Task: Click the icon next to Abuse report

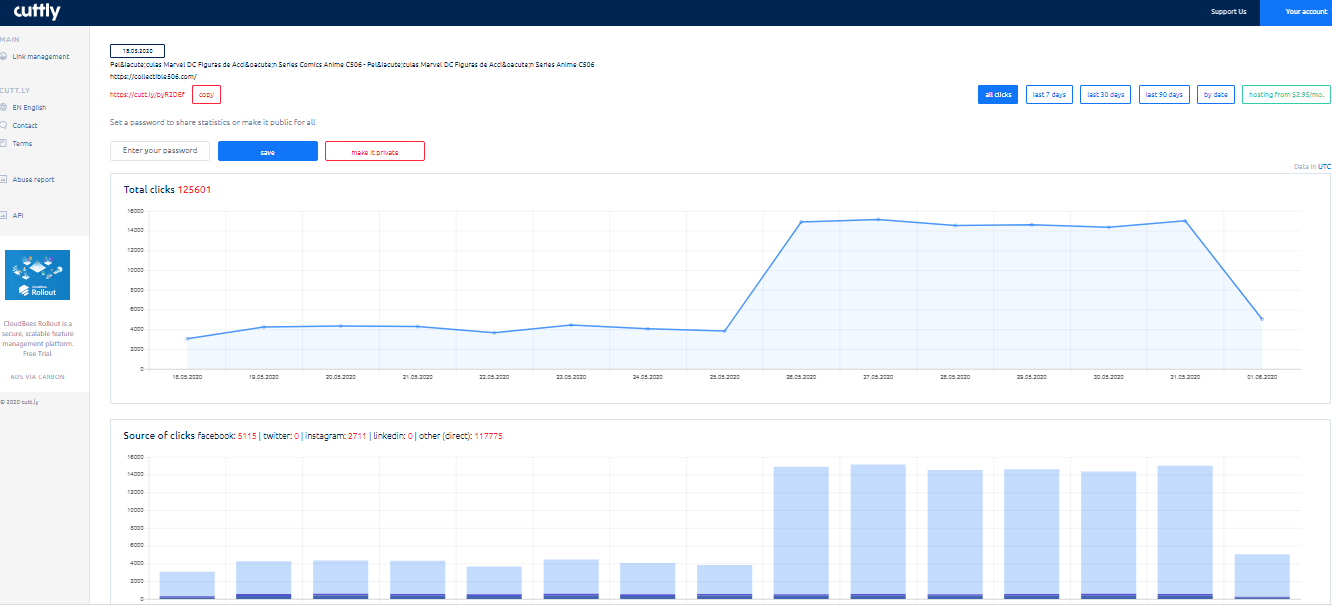Action: tap(4, 179)
